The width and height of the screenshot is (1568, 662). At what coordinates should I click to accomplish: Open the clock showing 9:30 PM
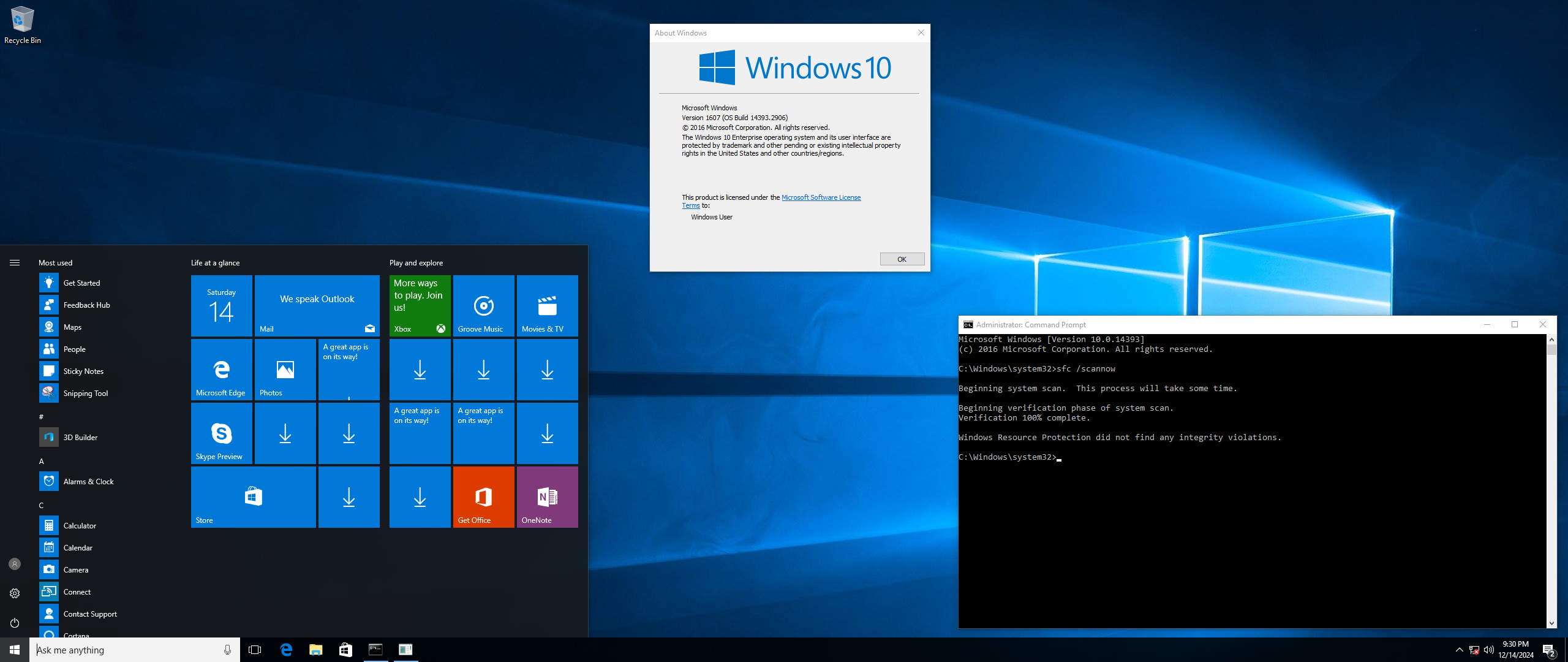coord(1516,650)
